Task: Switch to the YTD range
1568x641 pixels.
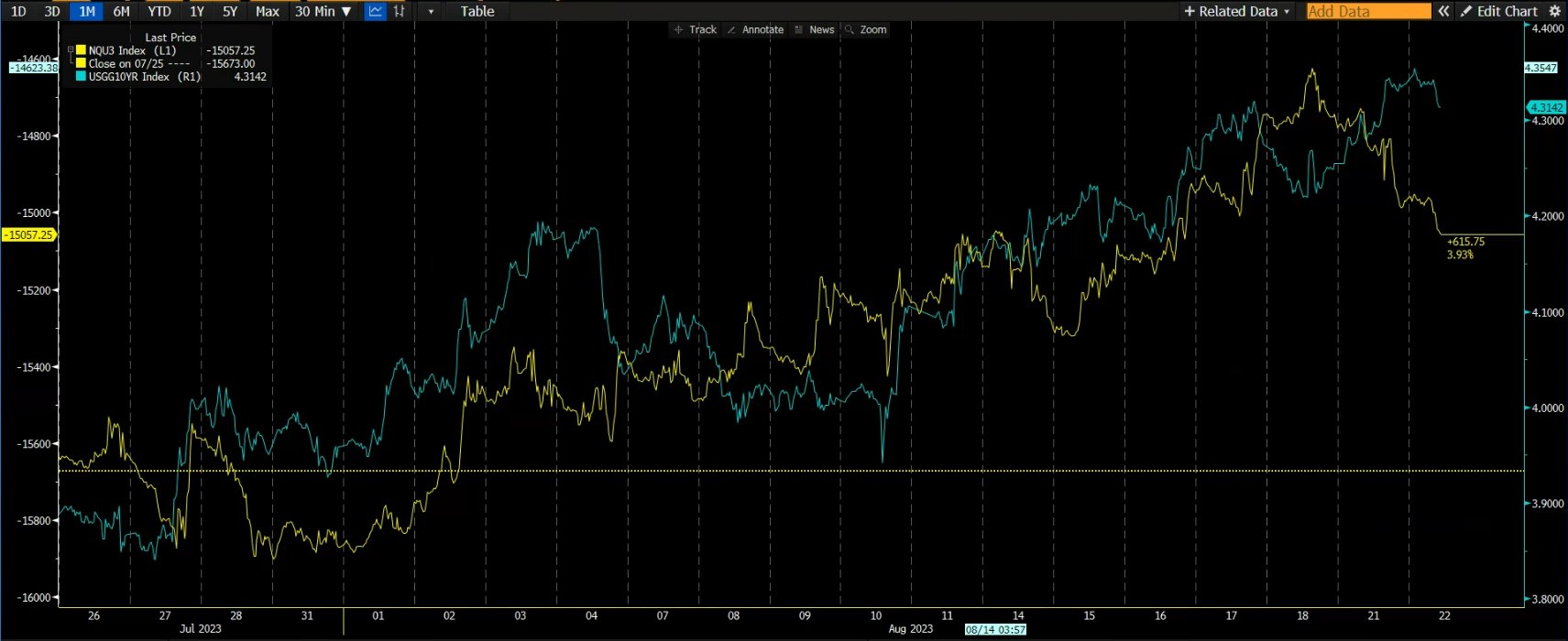Action: tap(159, 11)
